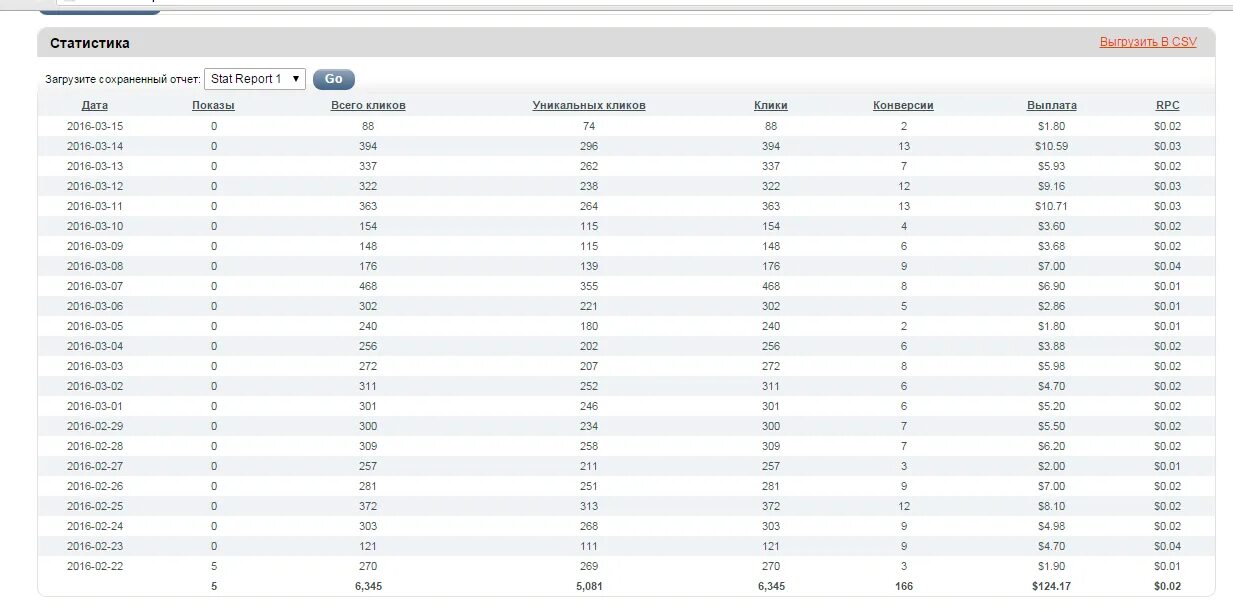Click the 269 unique clicks value
The image size is (1233, 612).
coord(589,566)
